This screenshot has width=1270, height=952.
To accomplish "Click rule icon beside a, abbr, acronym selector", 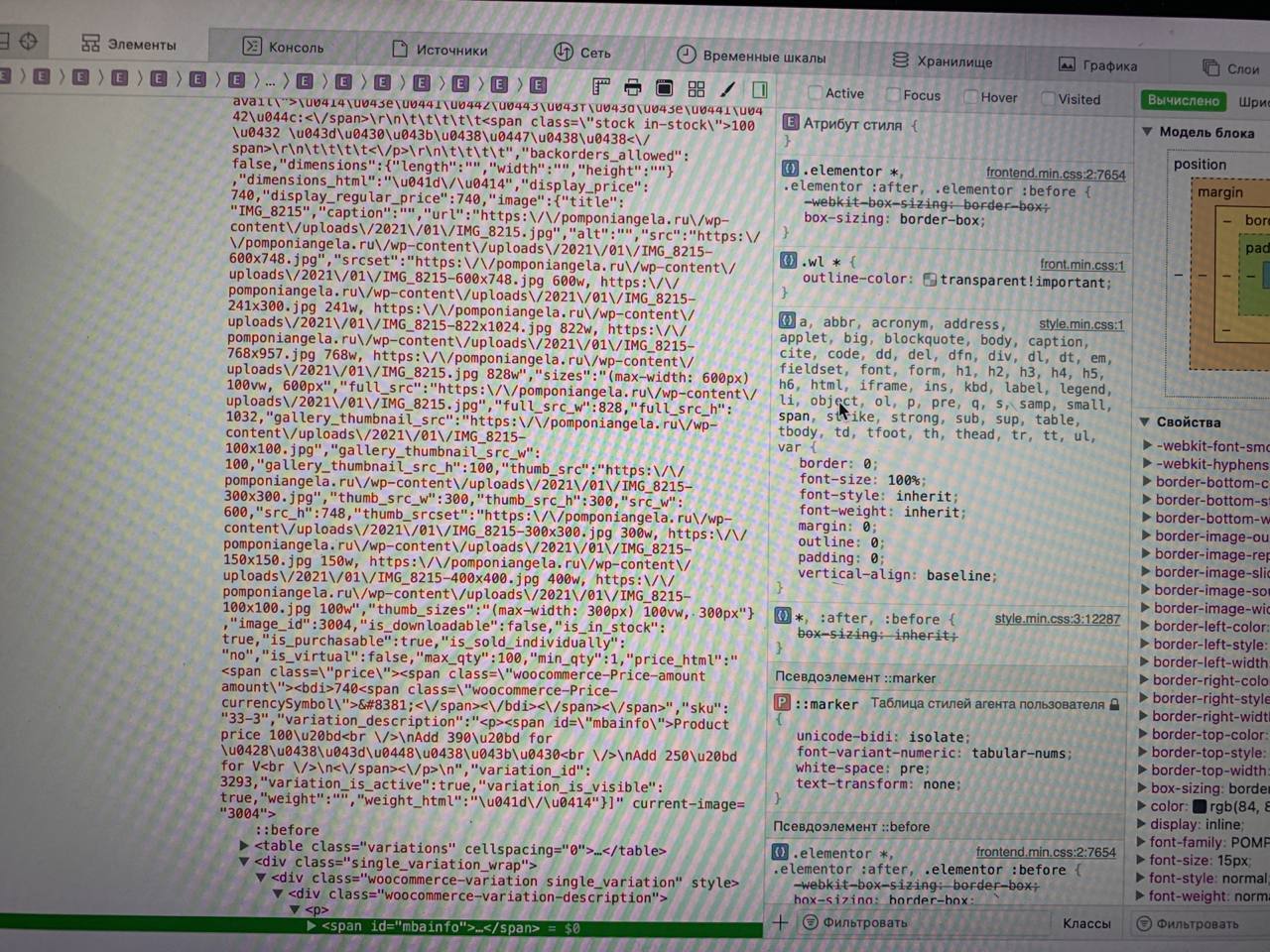I will [787, 320].
